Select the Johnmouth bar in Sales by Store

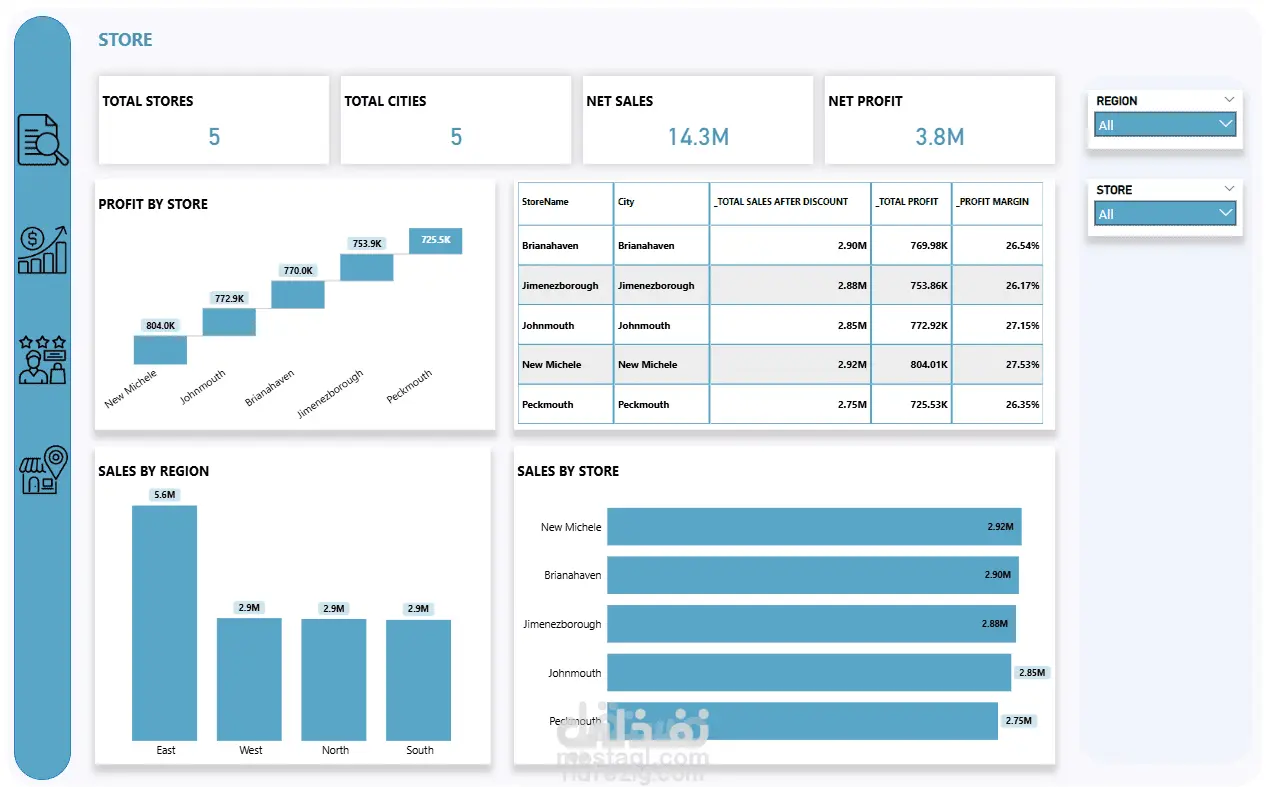[809, 672]
